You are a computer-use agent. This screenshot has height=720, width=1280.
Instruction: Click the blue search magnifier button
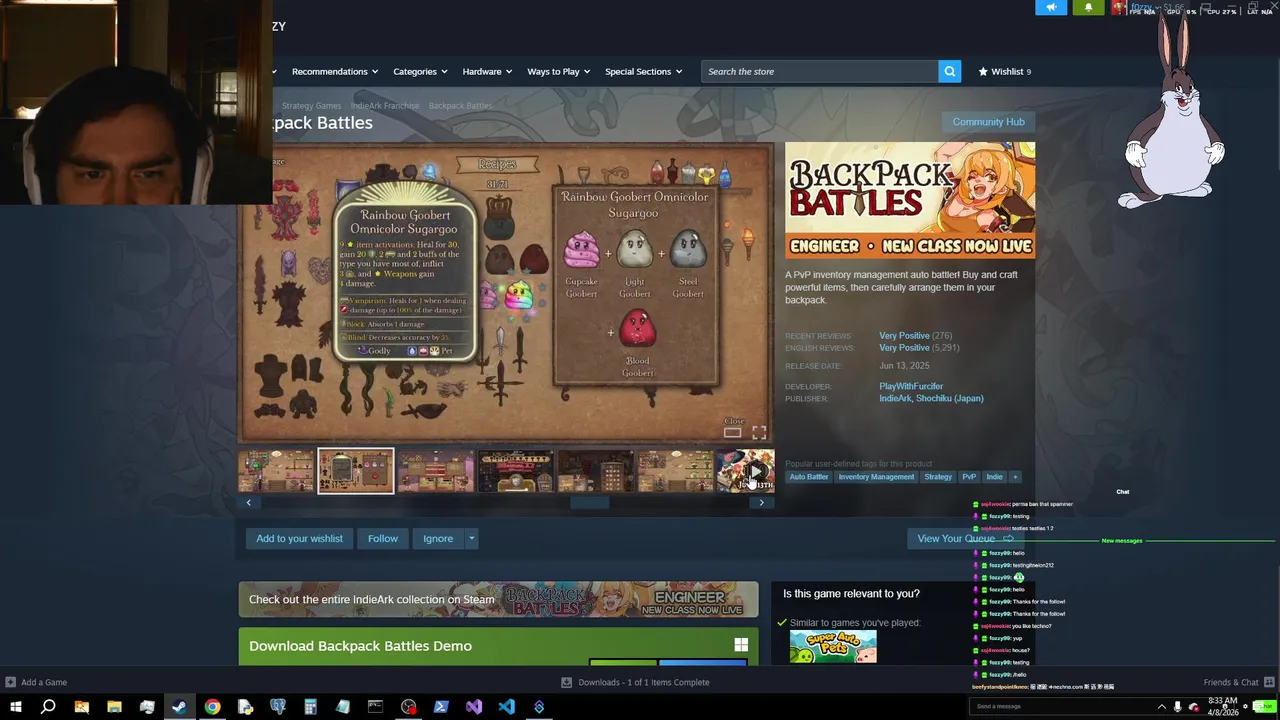[950, 71]
